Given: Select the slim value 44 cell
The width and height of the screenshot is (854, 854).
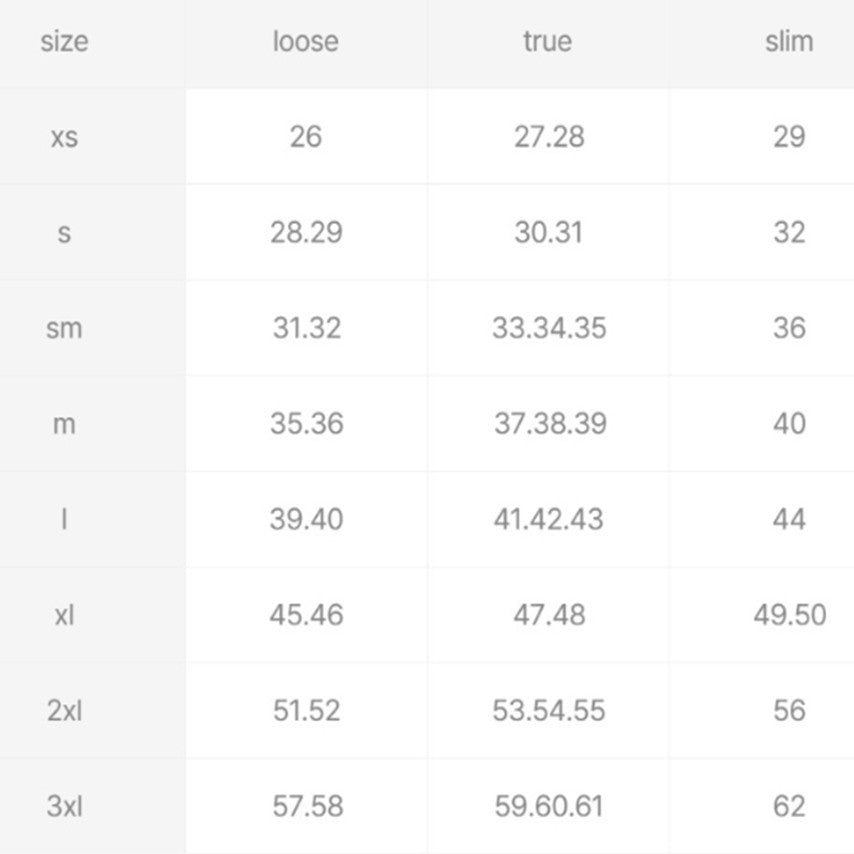Looking at the screenshot, I should pyautogui.click(x=789, y=520).
